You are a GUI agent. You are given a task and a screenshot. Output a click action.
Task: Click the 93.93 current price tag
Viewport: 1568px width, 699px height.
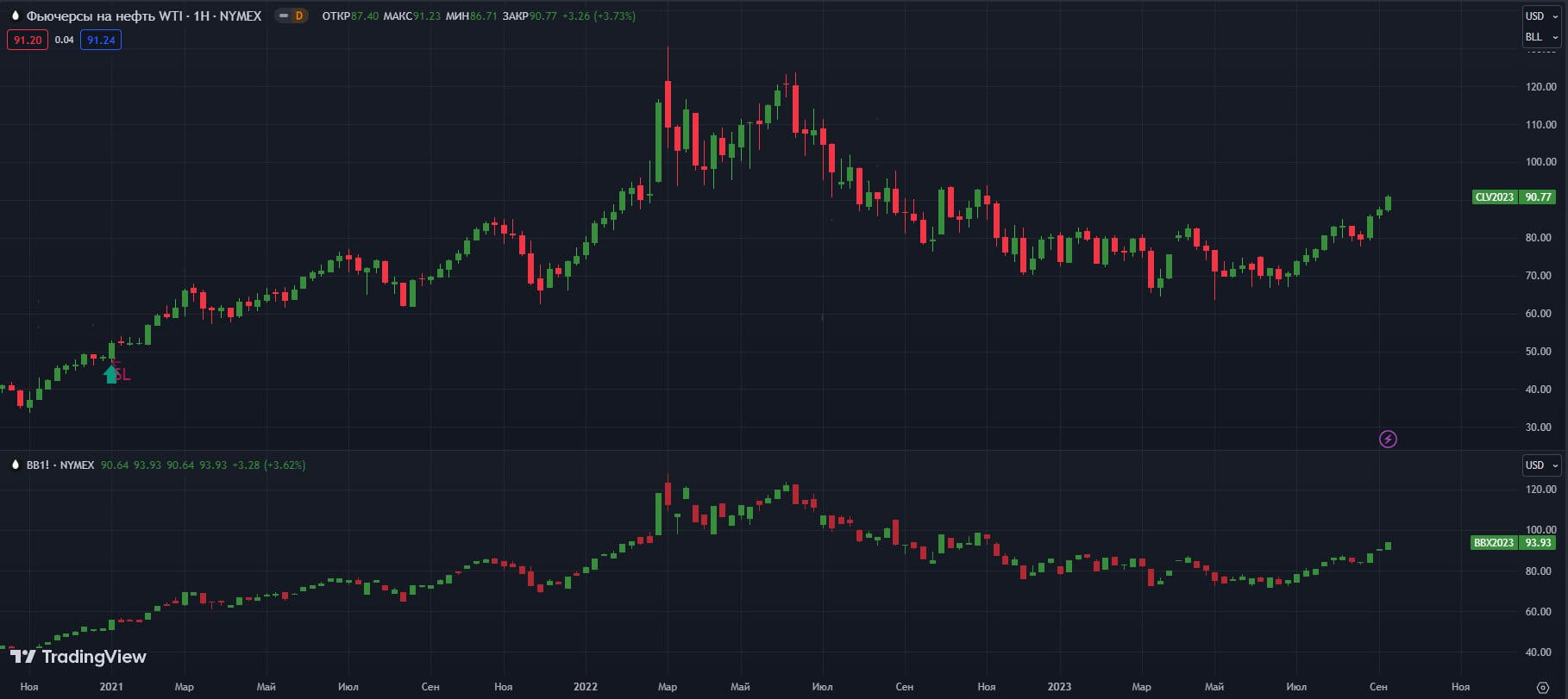pyautogui.click(x=1538, y=543)
